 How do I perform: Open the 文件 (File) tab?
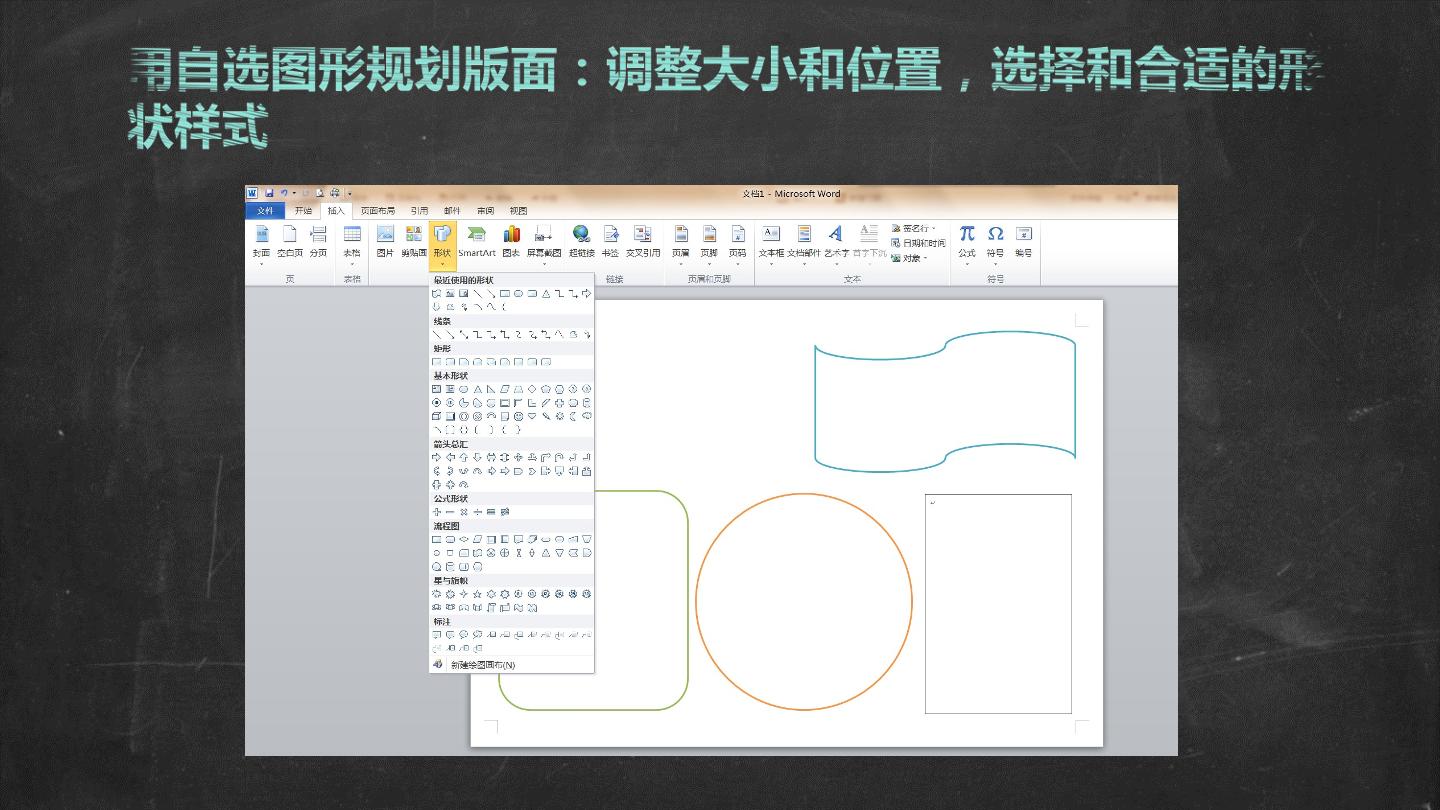coord(265,211)
